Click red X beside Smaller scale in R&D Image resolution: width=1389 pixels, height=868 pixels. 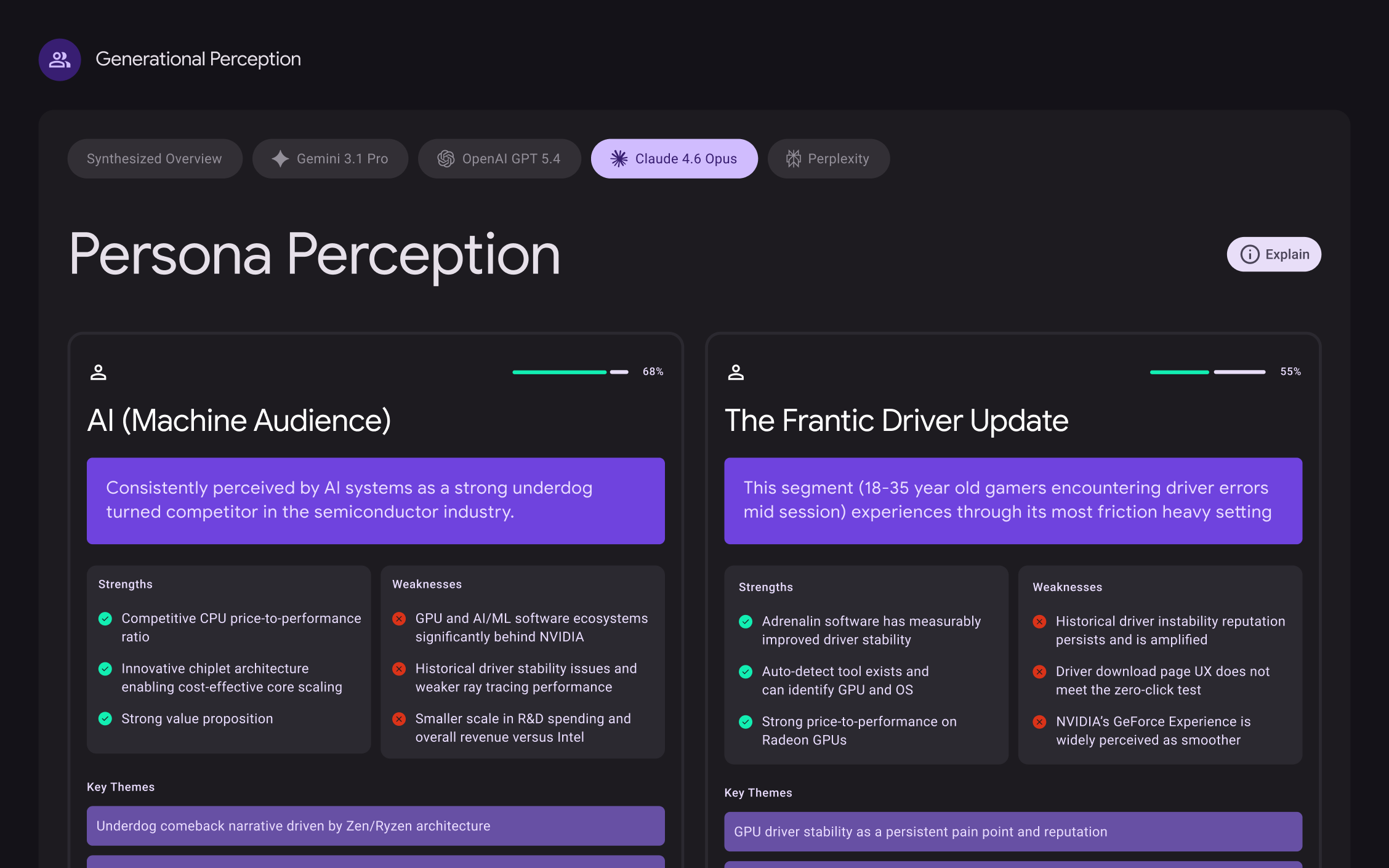tap(399, 718)
